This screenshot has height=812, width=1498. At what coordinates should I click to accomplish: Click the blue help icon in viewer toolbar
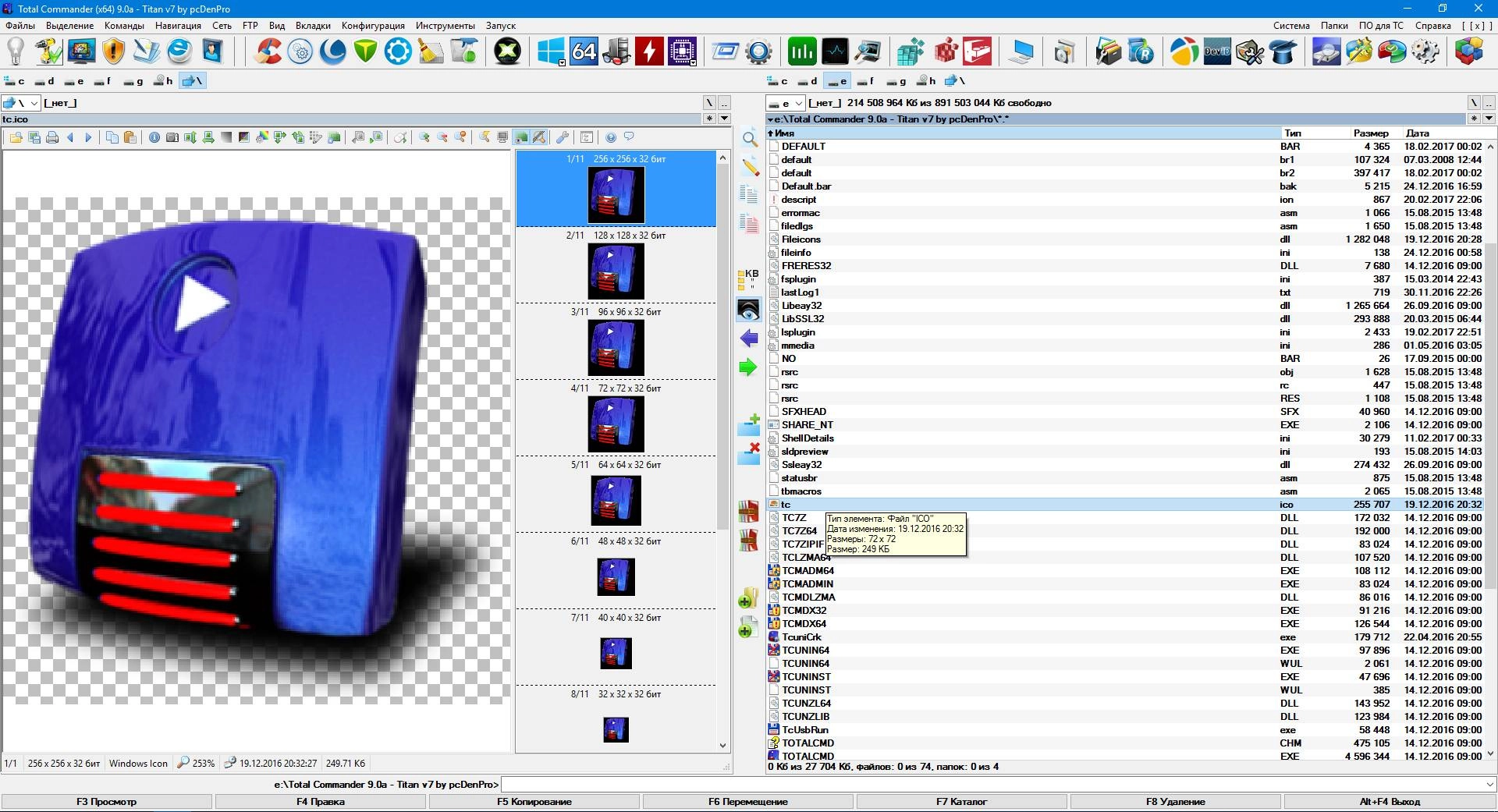[x=611, y=137]
